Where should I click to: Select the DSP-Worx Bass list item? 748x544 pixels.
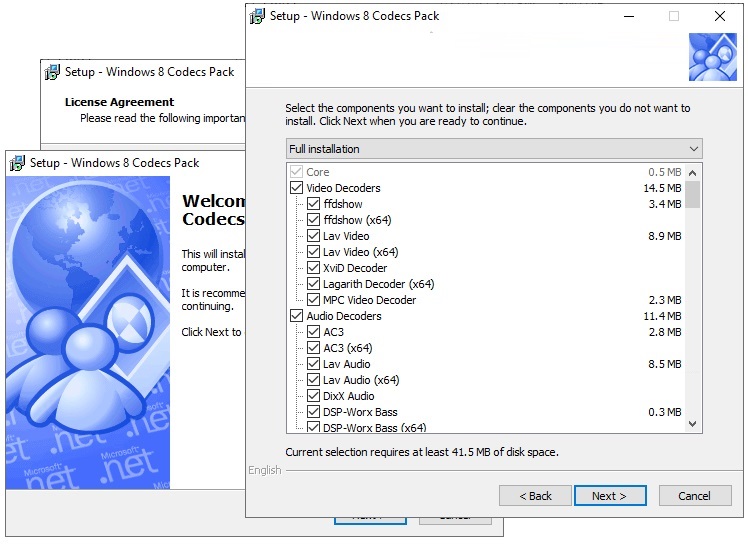tap(360, 412)
